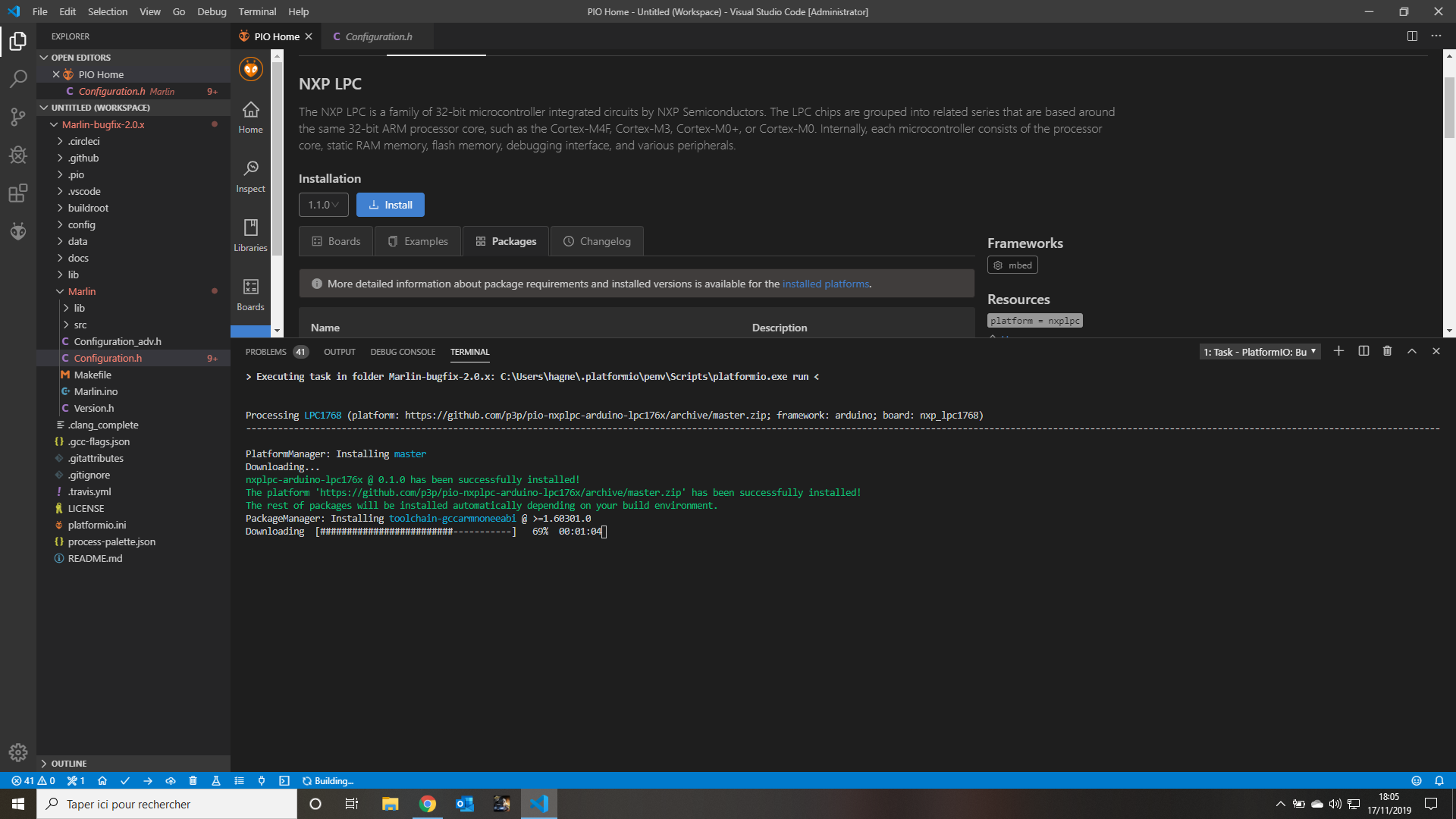Maximize terminal panel size with chevron
Image resolution: width=1456 pixels, height=819 pixels.
pos(1411,351)
